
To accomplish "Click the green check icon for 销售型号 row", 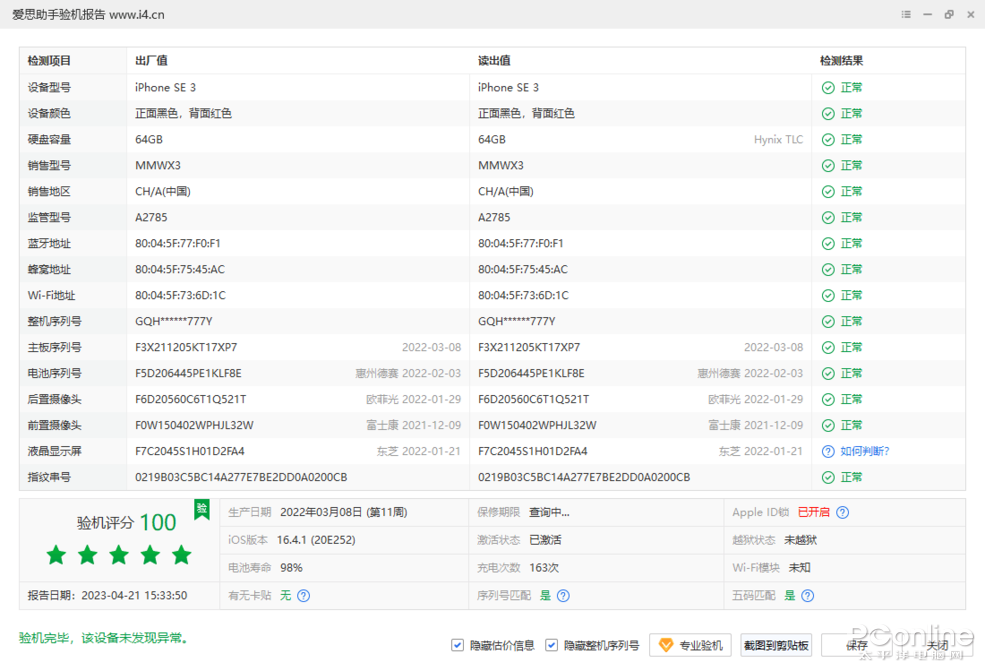I will tap(828, 166).
